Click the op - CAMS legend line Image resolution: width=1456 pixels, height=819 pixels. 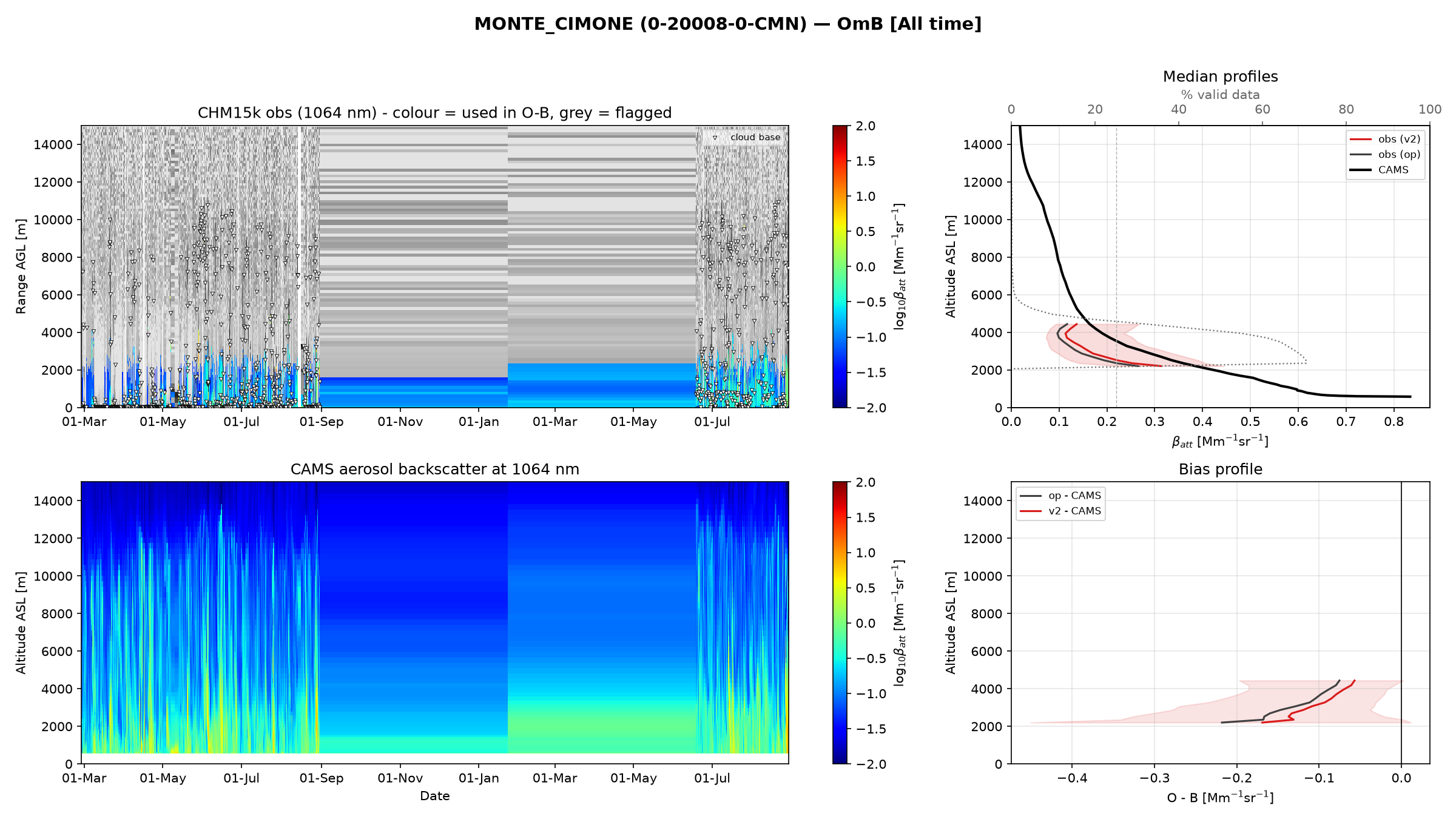click(x=1031, y=496)
